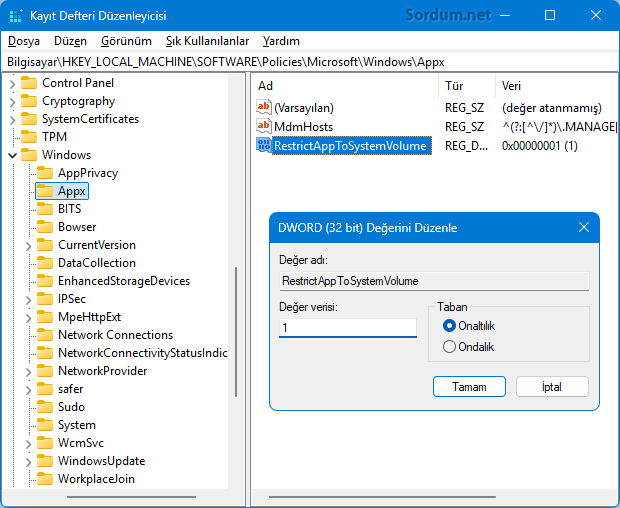Click the DWORD icon beside RestrictAppToSystemVolume
This screenshot has width=620, height=508.
264,146
